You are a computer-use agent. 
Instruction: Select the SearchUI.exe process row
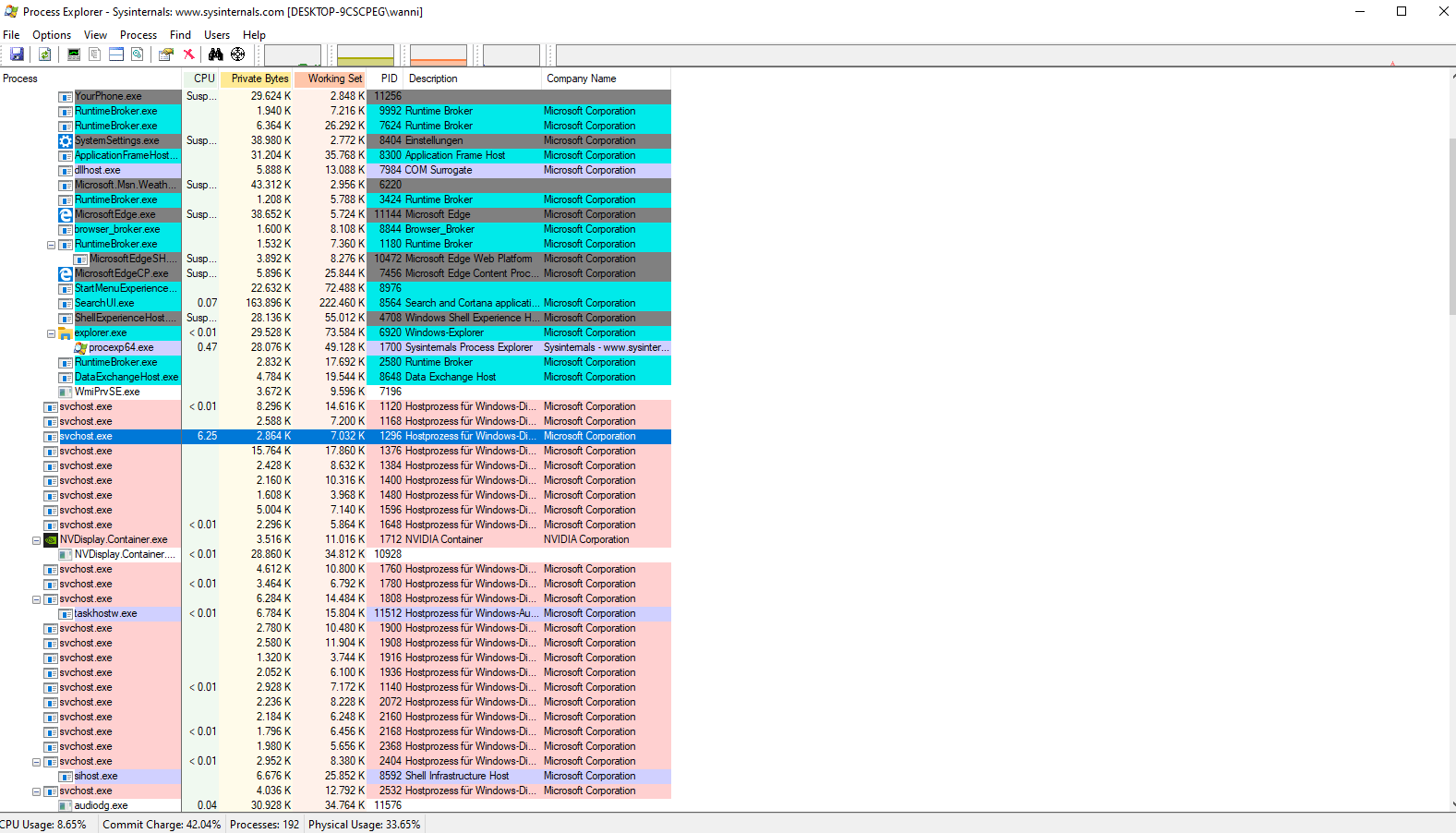tap(335, 303)
